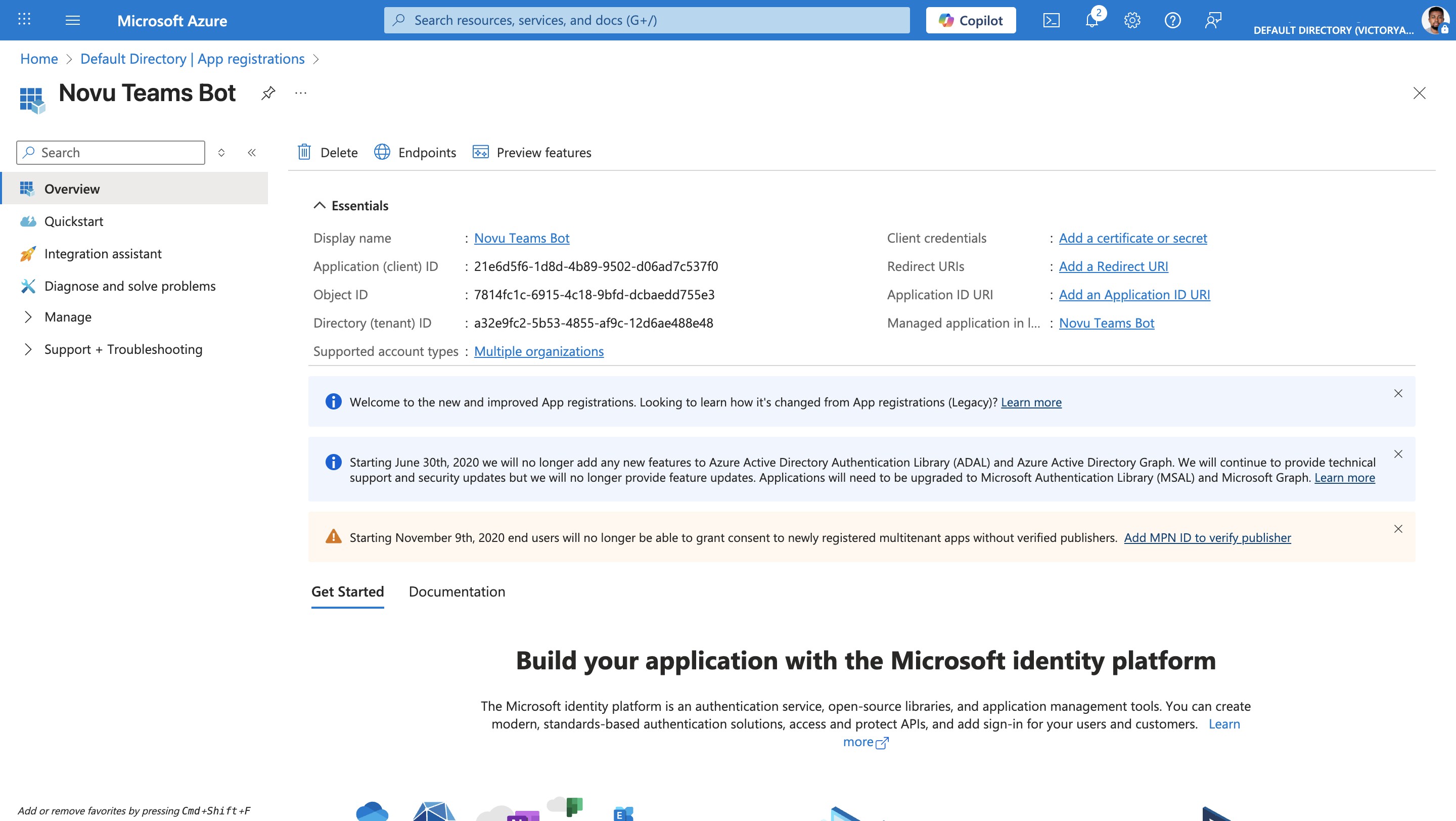Image resolution: width=1456 pixels, height=821 pixels.
Task: Open the Azure Cloud Shell terminal
Action: coord(1052,20)
